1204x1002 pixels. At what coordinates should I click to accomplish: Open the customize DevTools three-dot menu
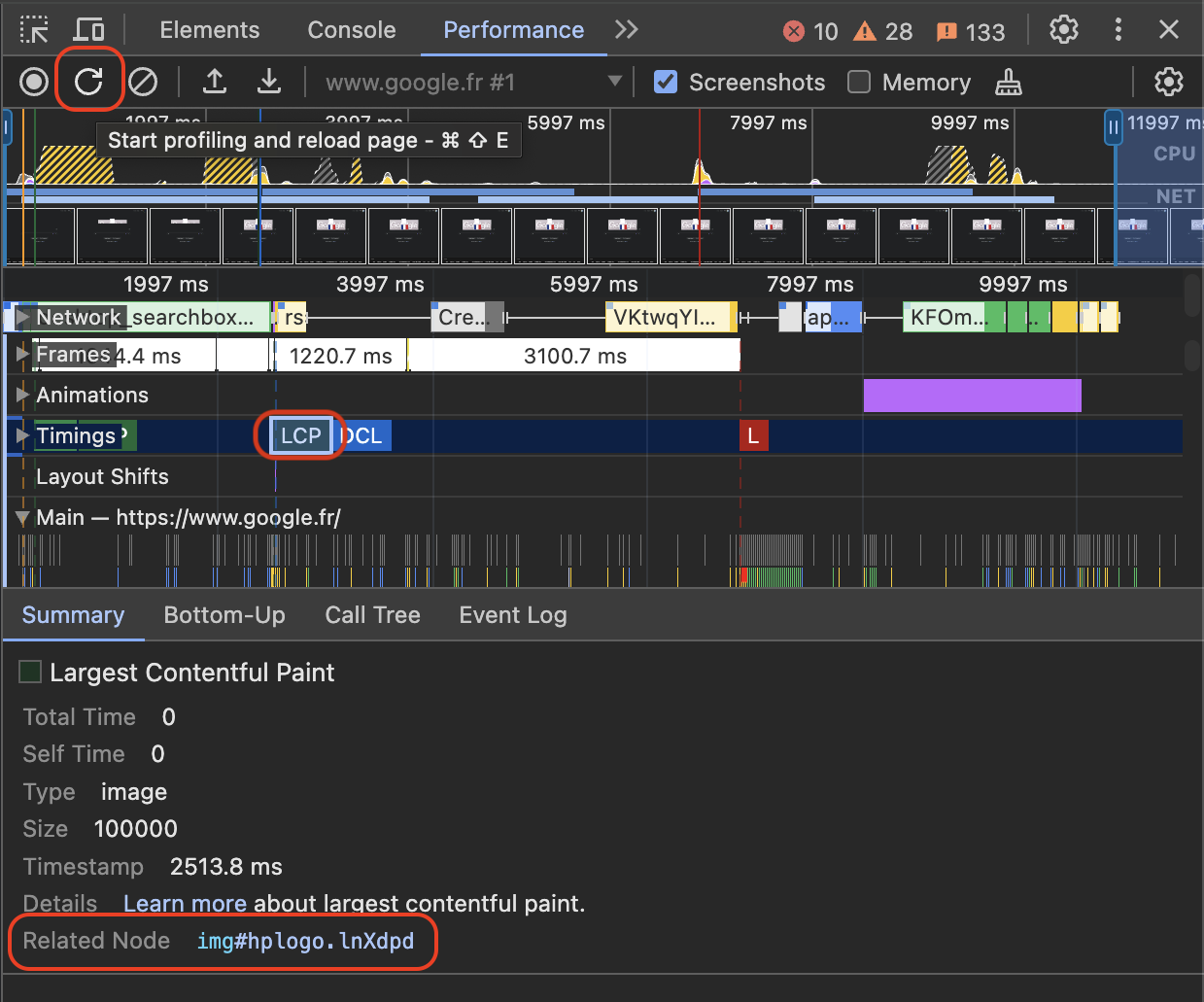pyautogui.click(x=1118, y=30)
